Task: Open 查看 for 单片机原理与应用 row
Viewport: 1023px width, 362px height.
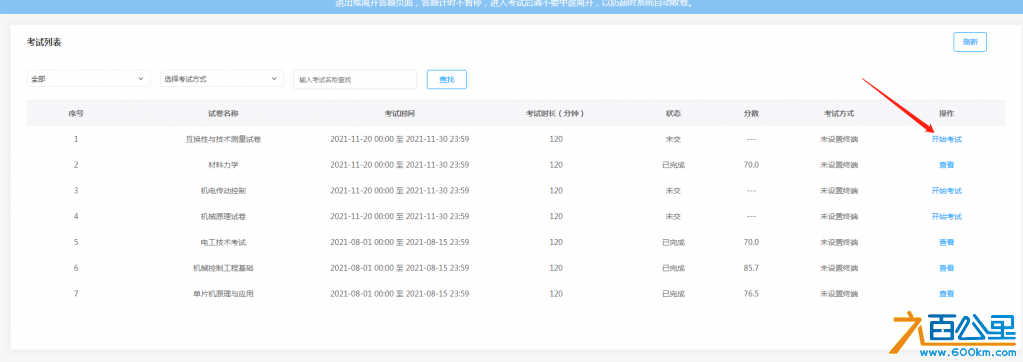Action: point(946,294)
